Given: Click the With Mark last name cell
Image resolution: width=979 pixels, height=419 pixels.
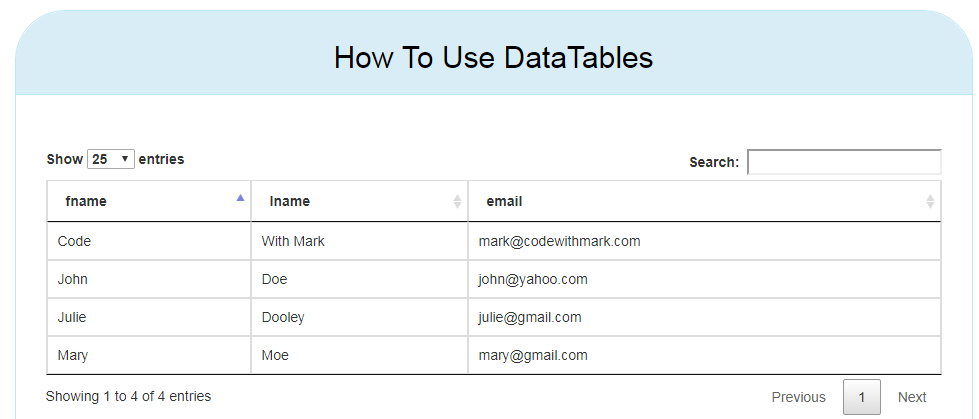Looking at the screenshot, I should 293,241.
